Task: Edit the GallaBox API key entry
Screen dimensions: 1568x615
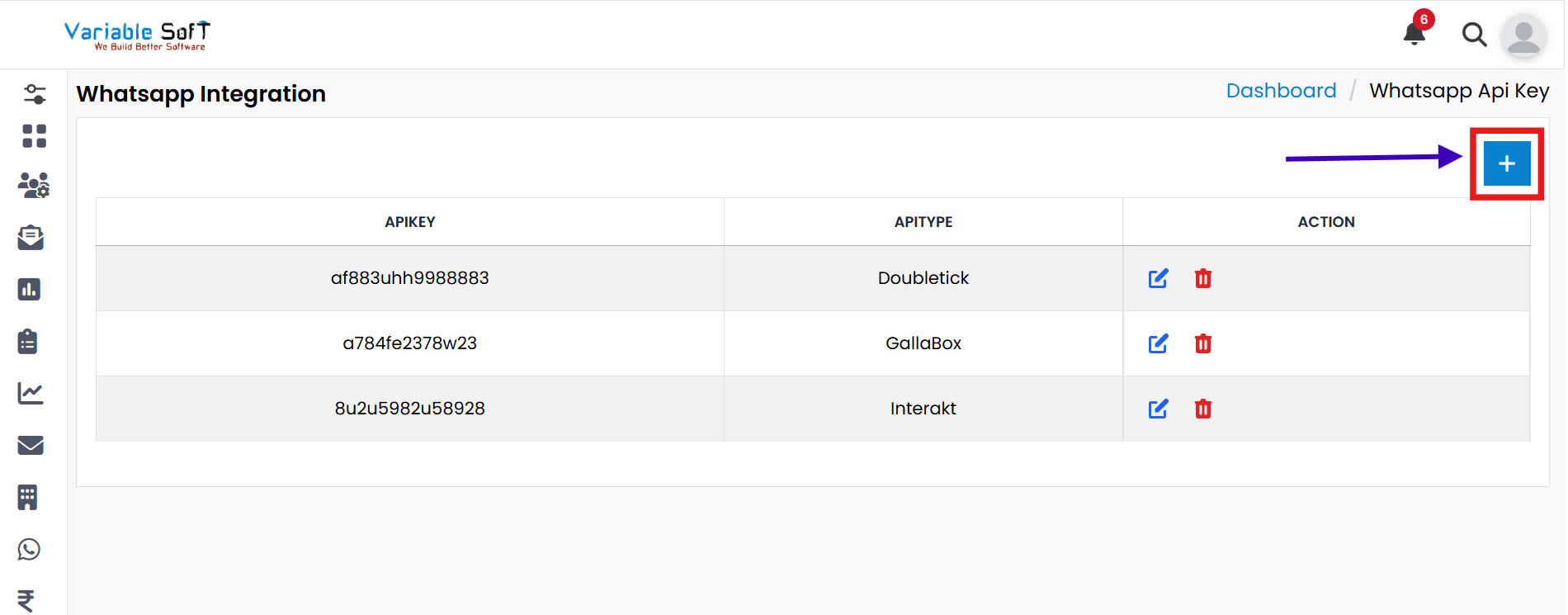Action: (1158, 343)
